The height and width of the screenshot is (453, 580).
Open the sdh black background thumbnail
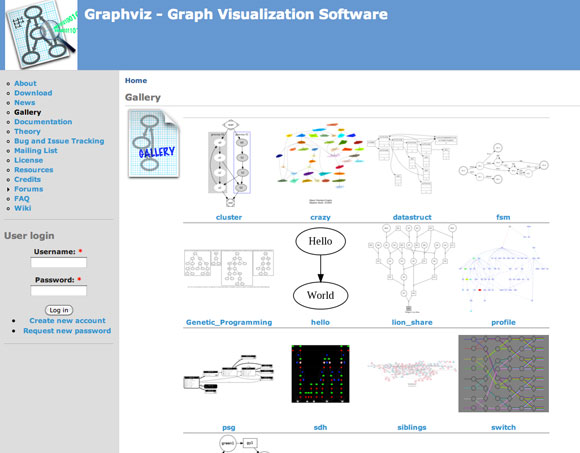(x=320, y=373)
